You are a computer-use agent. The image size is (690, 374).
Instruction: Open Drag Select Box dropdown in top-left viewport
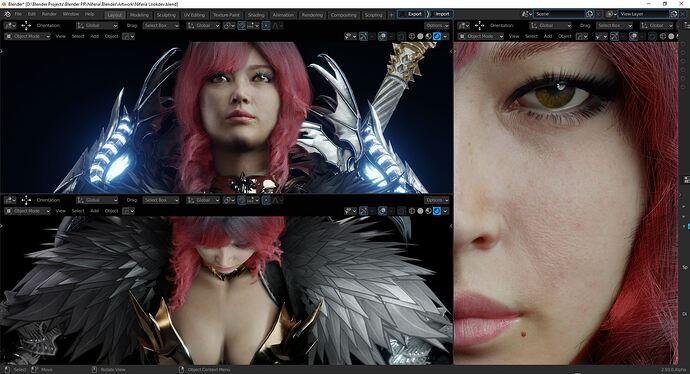click(161, 26)
